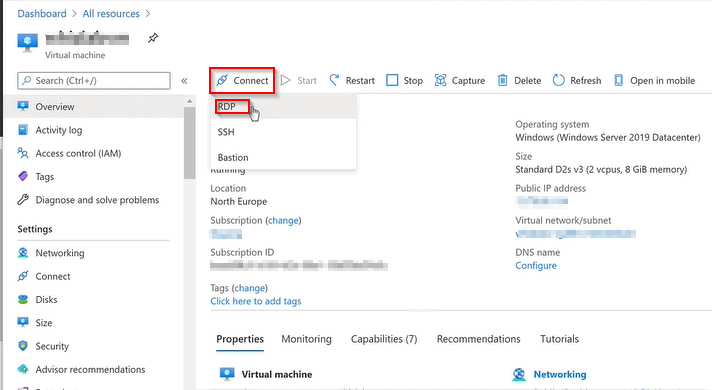The image size is (712, 390).
Task: Click the sidebar vertical scrollbar
Action: coord(189,143)
